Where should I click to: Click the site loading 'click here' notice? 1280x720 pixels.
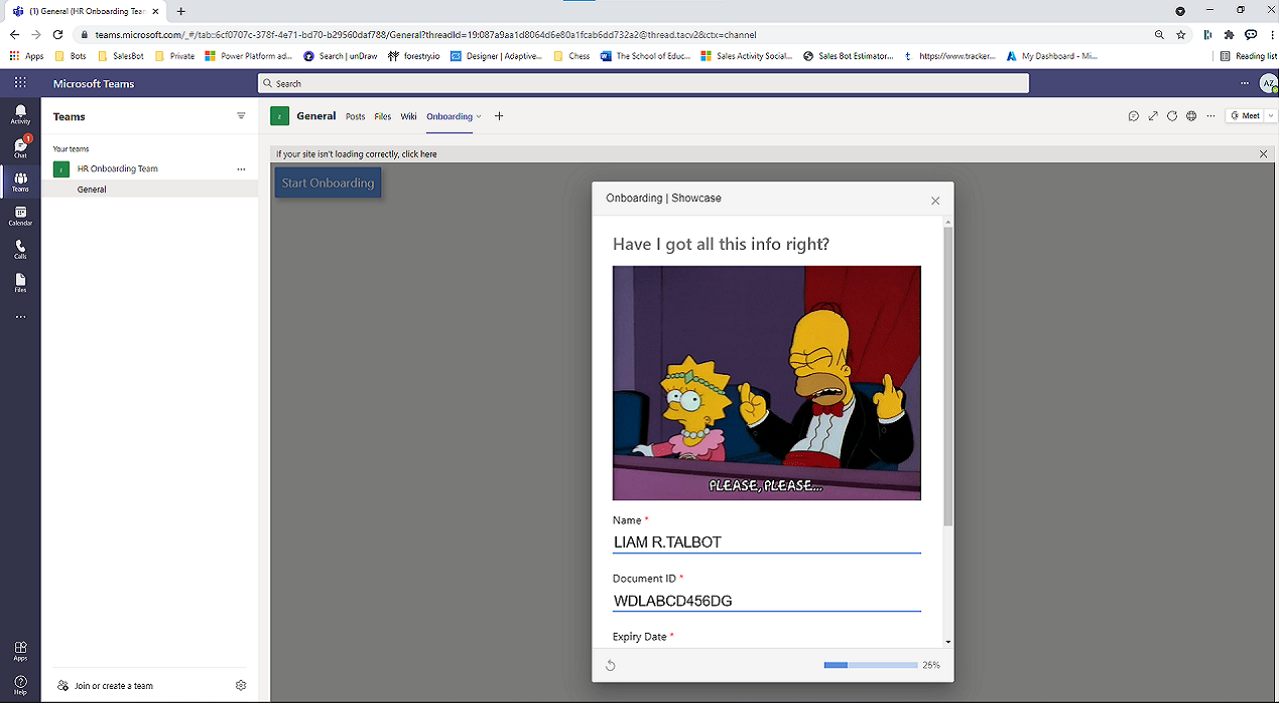click(419, 154)
